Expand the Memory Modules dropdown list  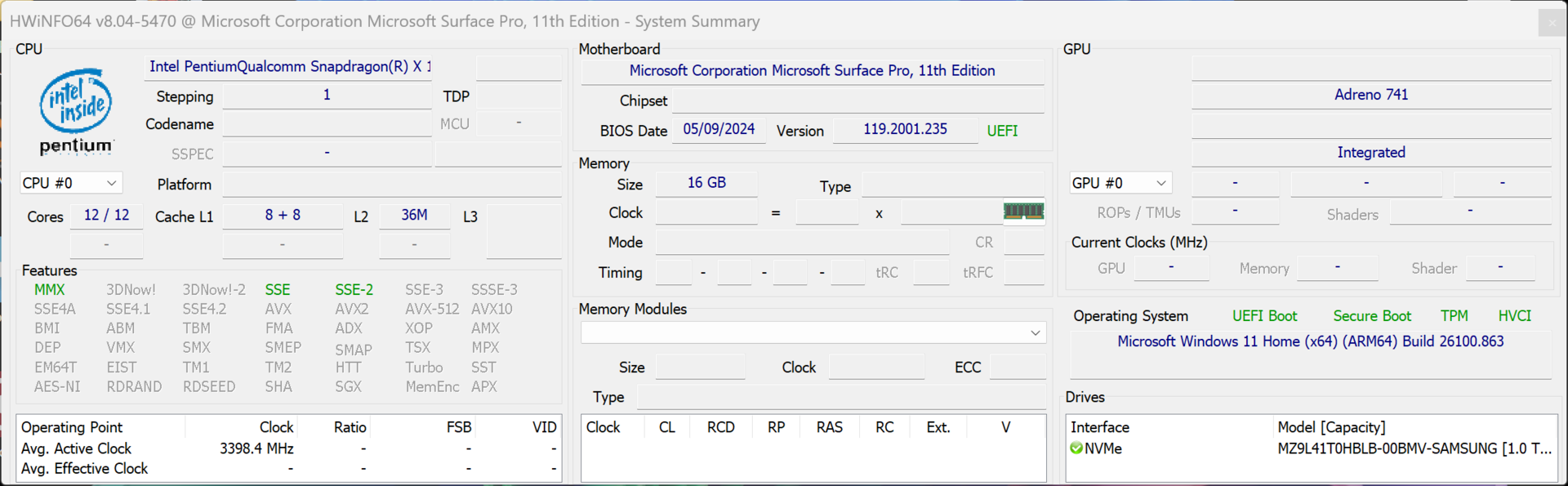pyautogui.click(x=1035, y=332)
